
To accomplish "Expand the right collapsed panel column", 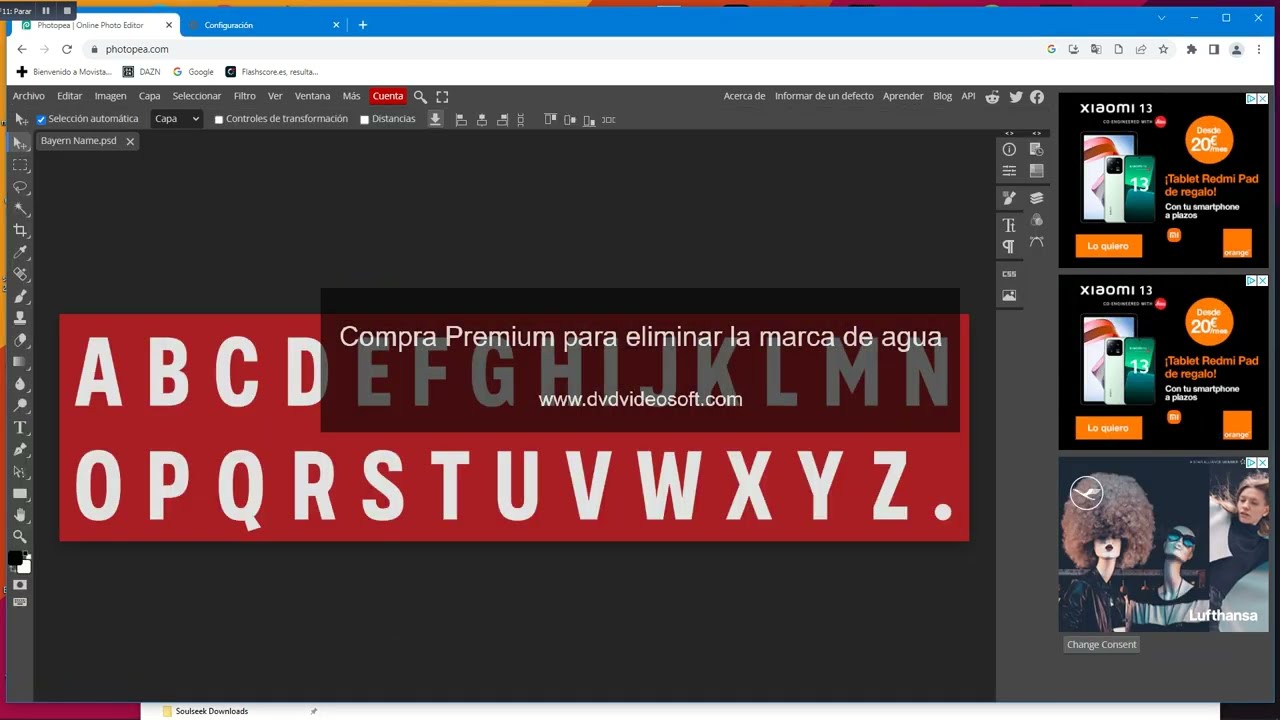I will click(x=1037, y=133).
